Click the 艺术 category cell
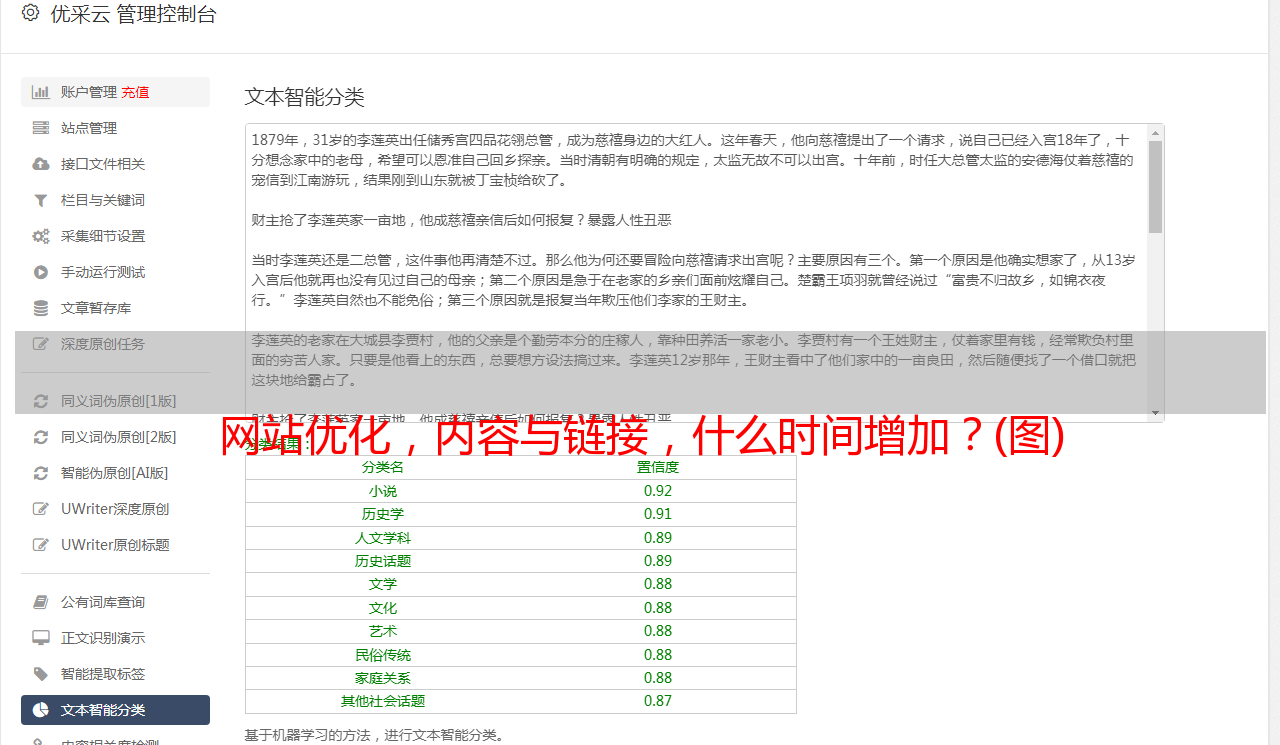The width and height of the screenshot is (1280, 745). 383,631
